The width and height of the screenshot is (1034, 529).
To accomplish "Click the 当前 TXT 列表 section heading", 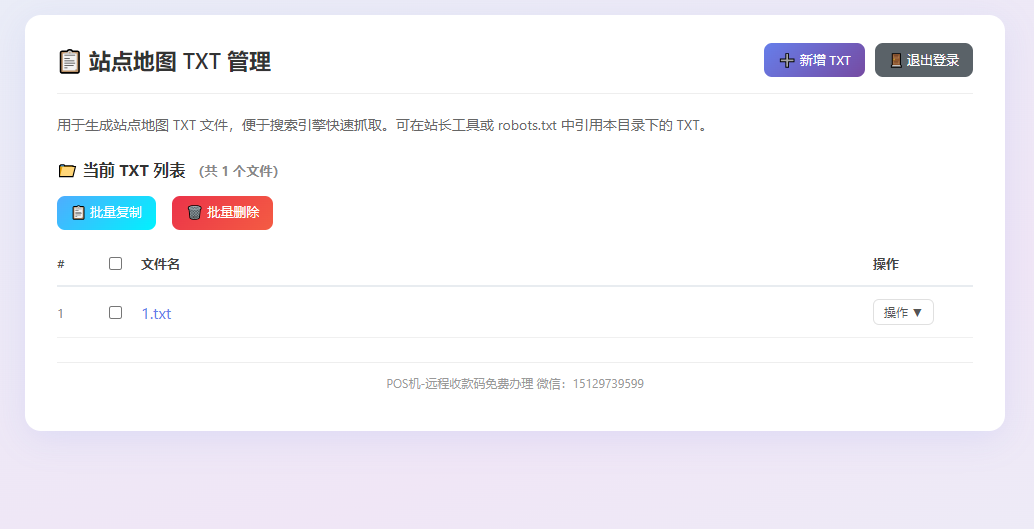I will click(x=134, y=171).
